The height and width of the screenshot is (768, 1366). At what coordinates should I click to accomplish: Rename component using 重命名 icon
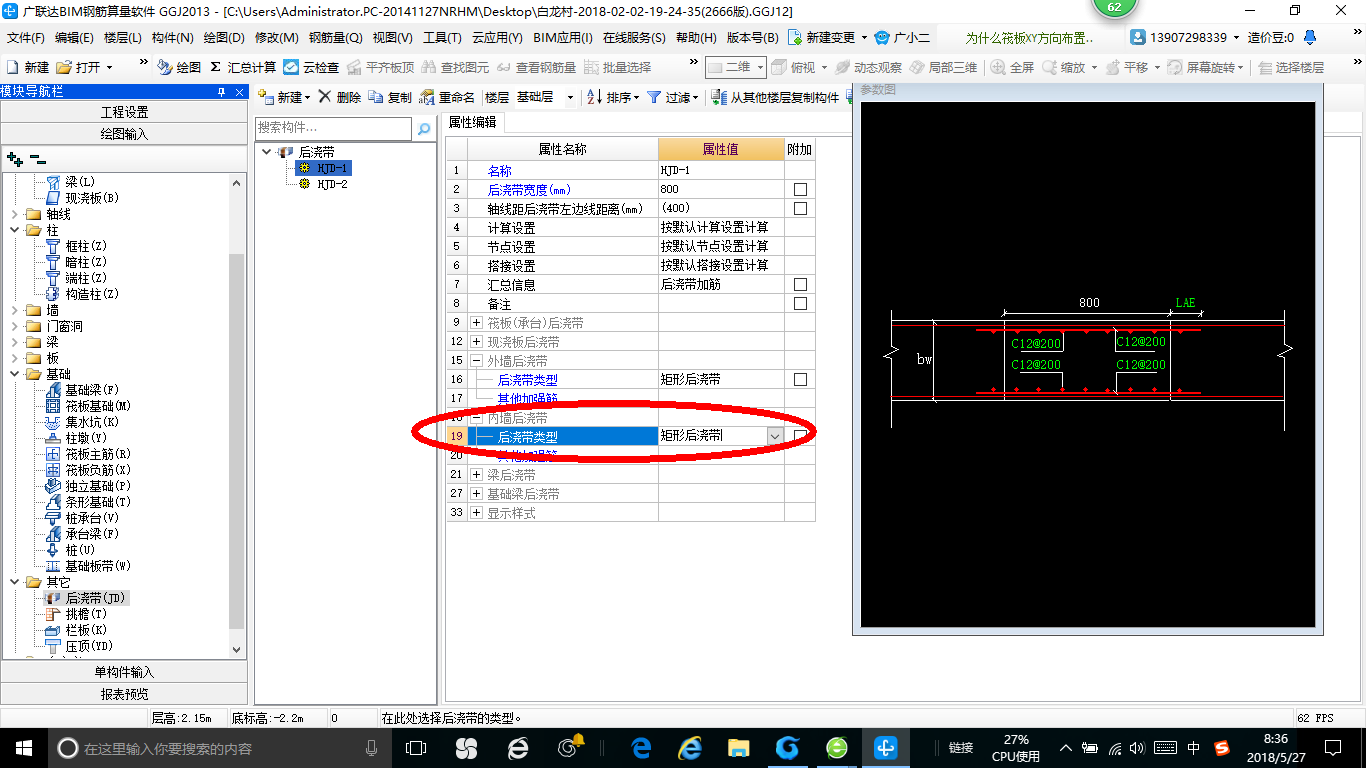447,97
